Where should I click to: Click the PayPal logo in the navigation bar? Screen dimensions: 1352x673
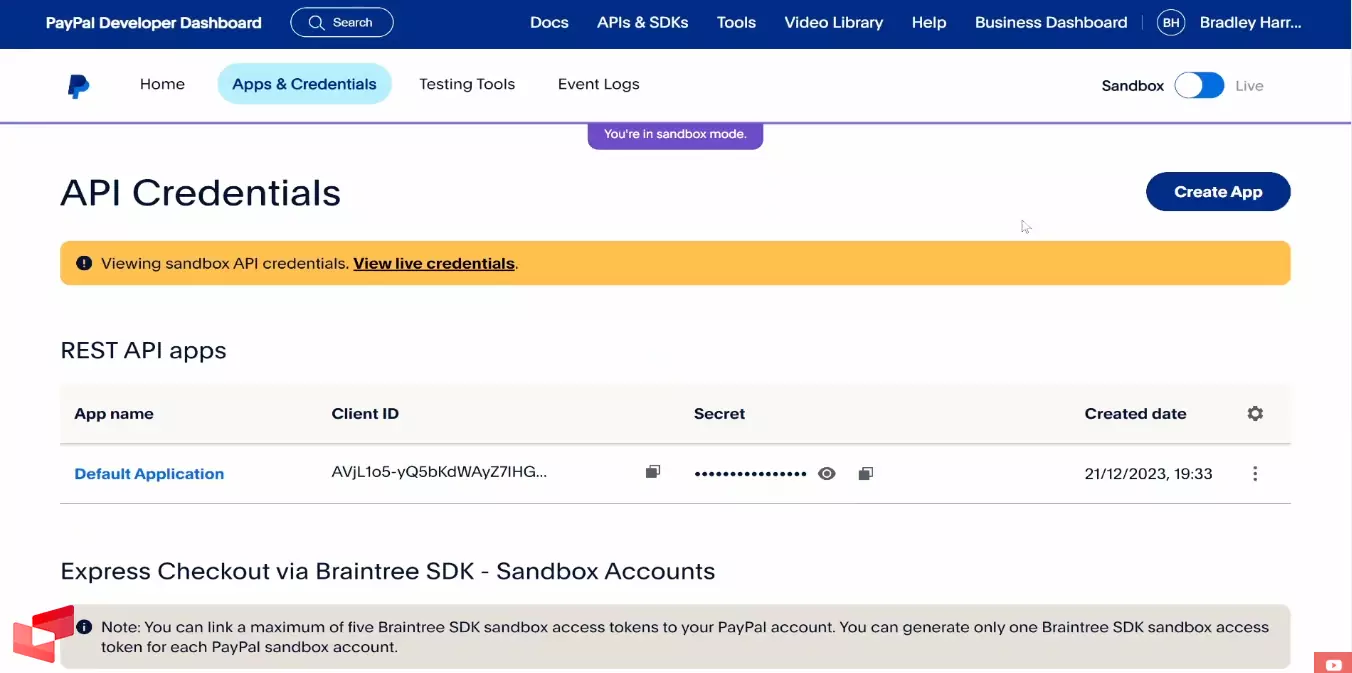(79, 85)
